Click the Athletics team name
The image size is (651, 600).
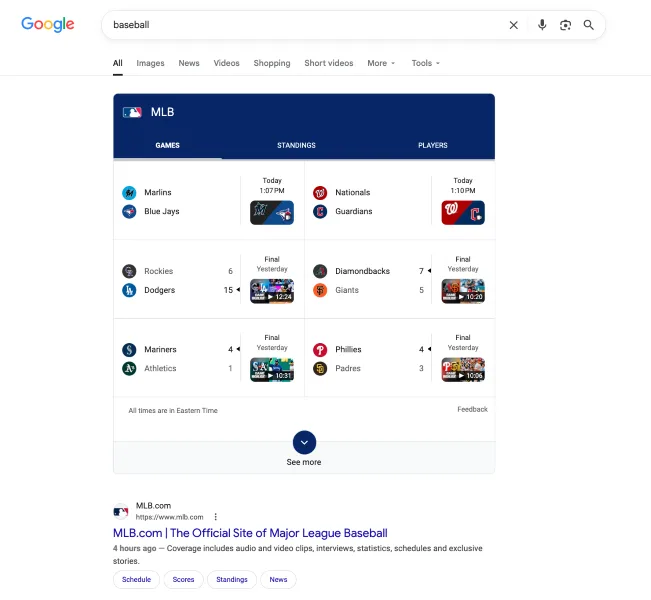pyautogui.click(x=160, y=368)
